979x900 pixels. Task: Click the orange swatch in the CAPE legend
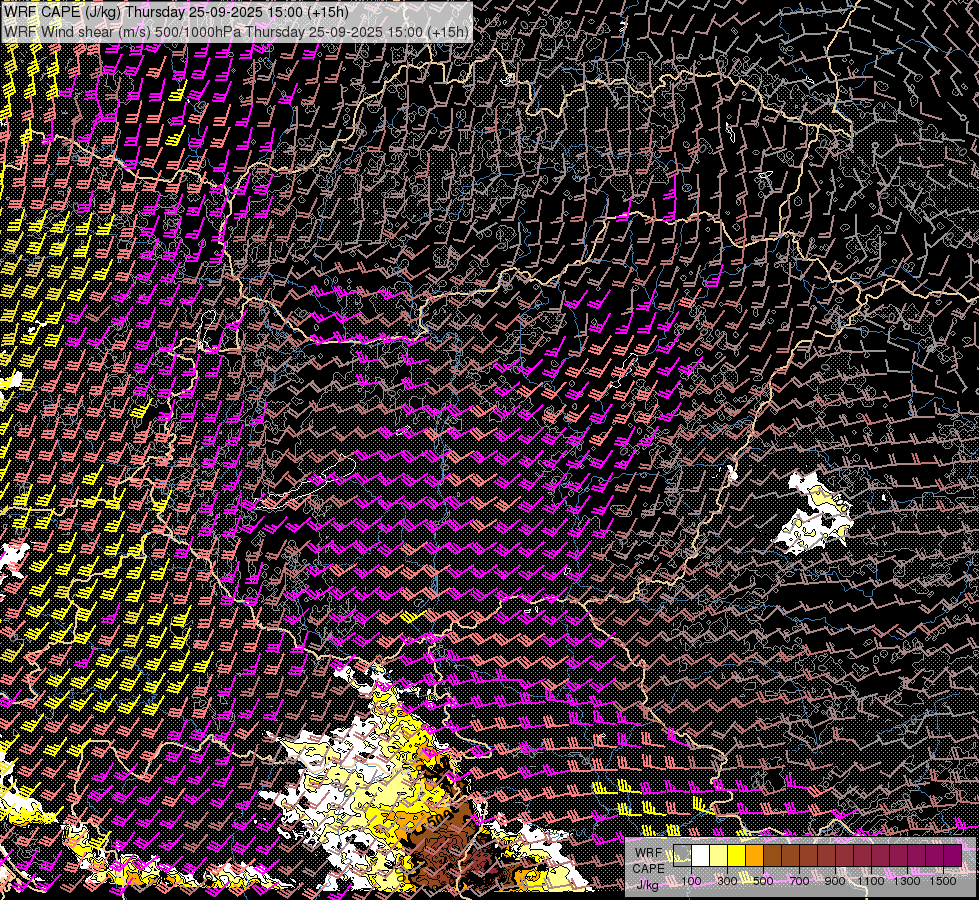(x=755, y=856)
